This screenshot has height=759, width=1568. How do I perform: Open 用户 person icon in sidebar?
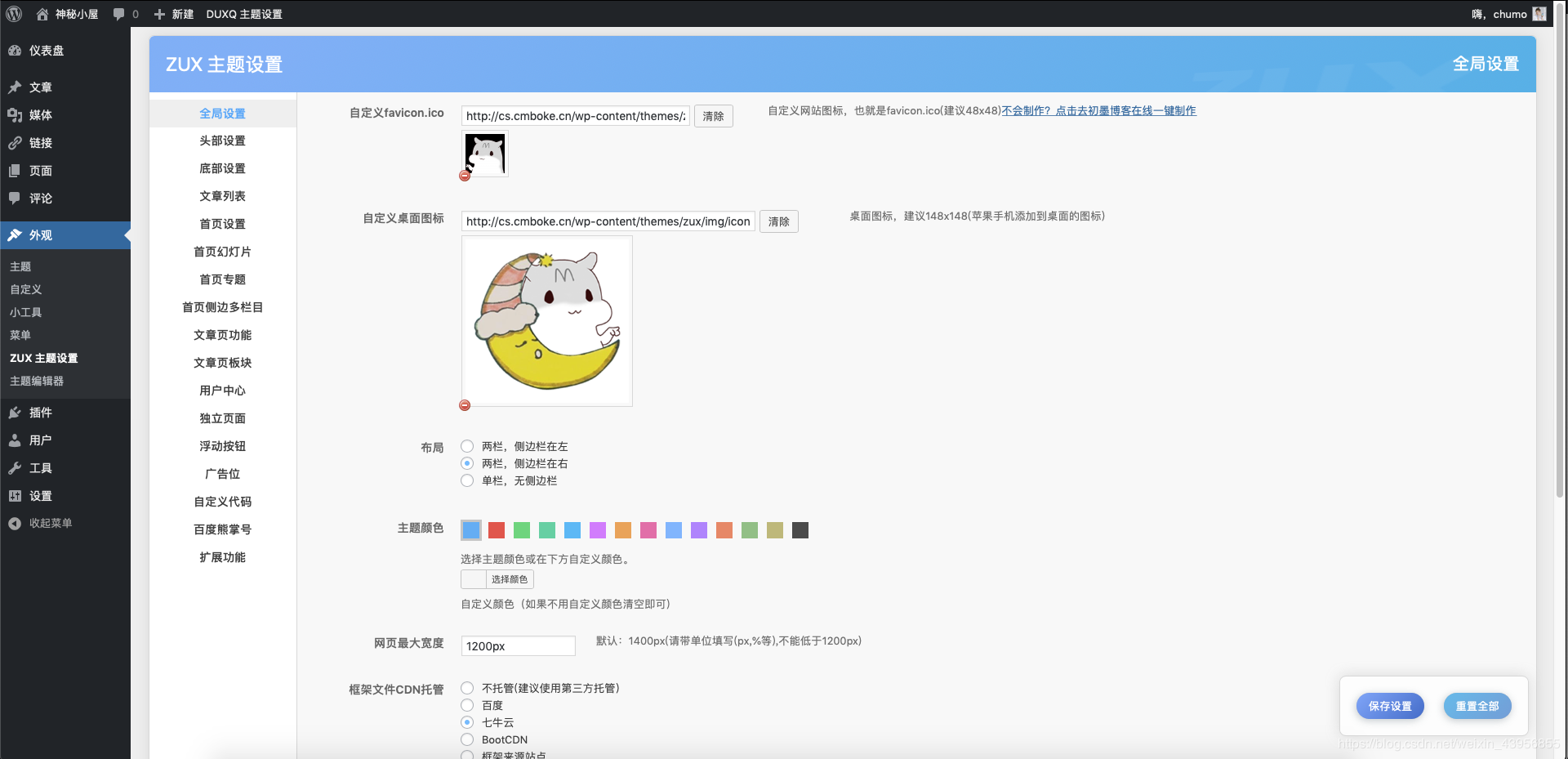tap(15, 440)
